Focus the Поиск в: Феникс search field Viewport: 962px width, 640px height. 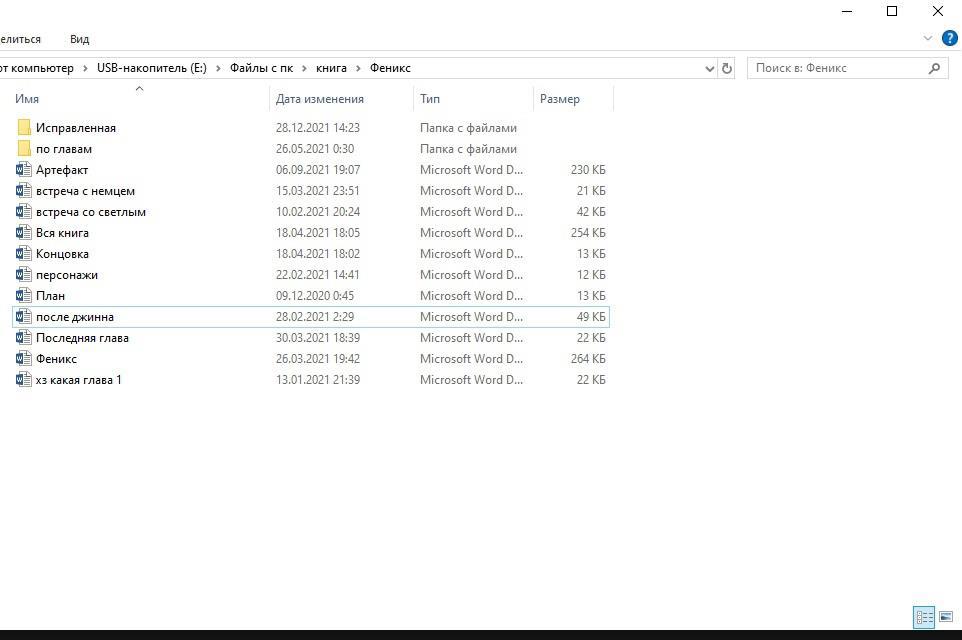pos(835,68)
